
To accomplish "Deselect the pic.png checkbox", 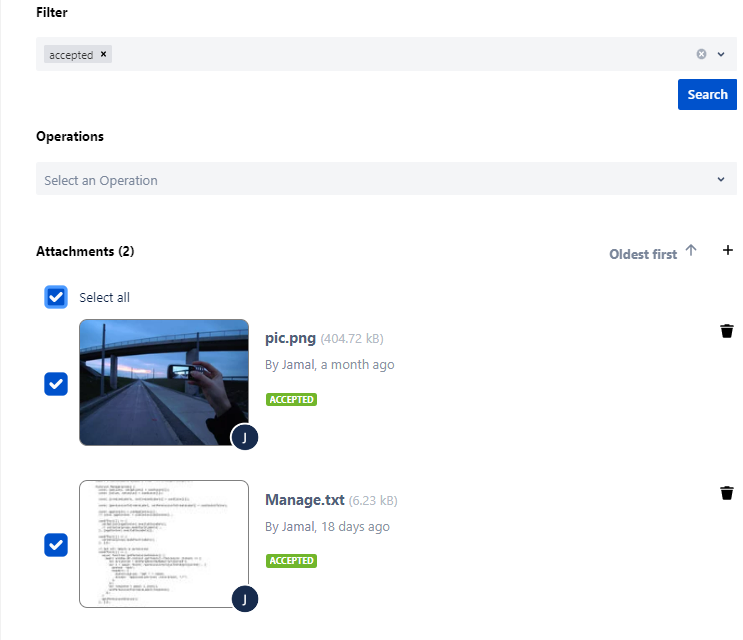I will 56,384.
